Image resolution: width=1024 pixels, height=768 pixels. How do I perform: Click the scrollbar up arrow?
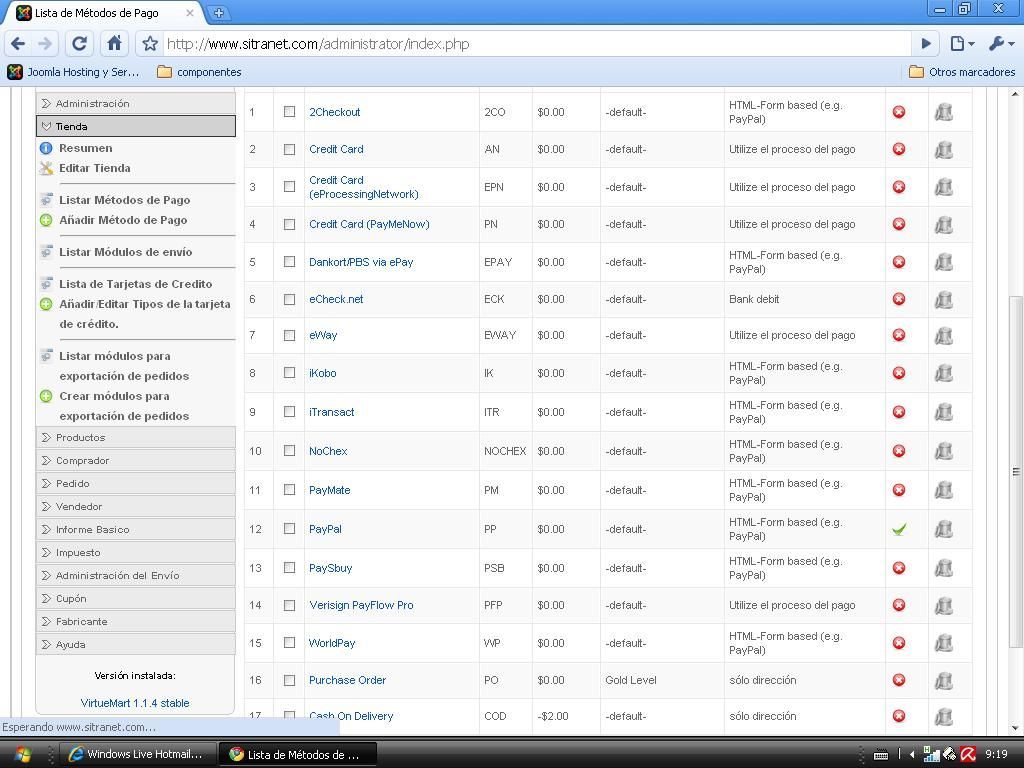click(x=1016, y=95)
